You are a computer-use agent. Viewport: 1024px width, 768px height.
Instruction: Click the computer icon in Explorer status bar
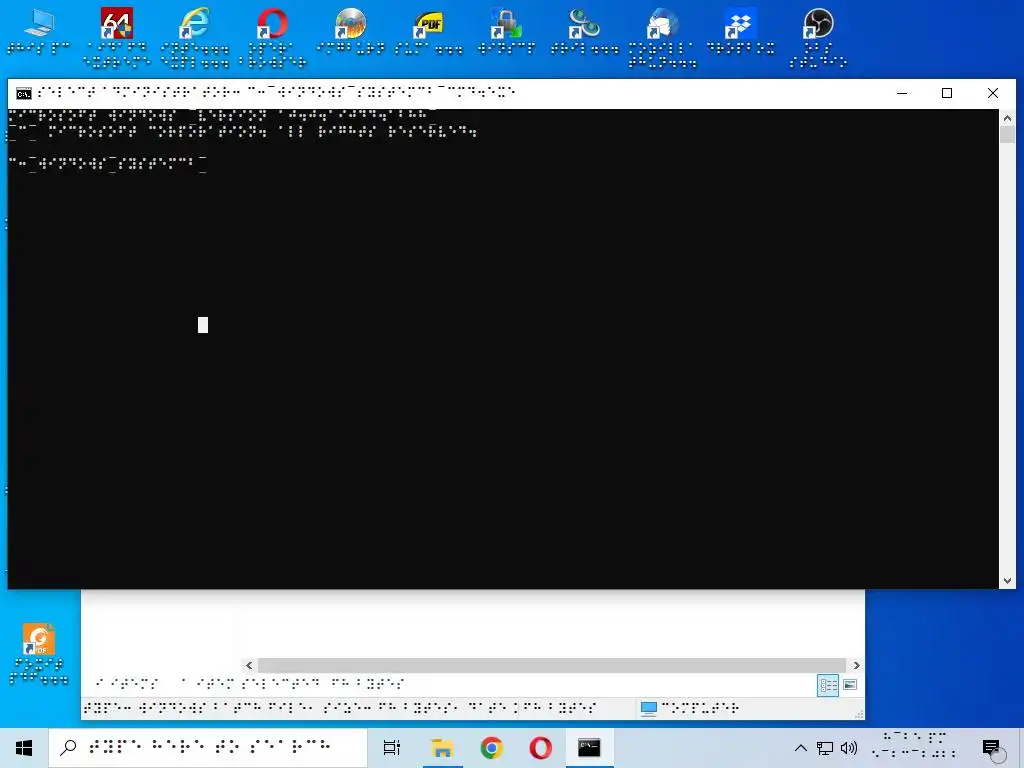tap(648, 709)
